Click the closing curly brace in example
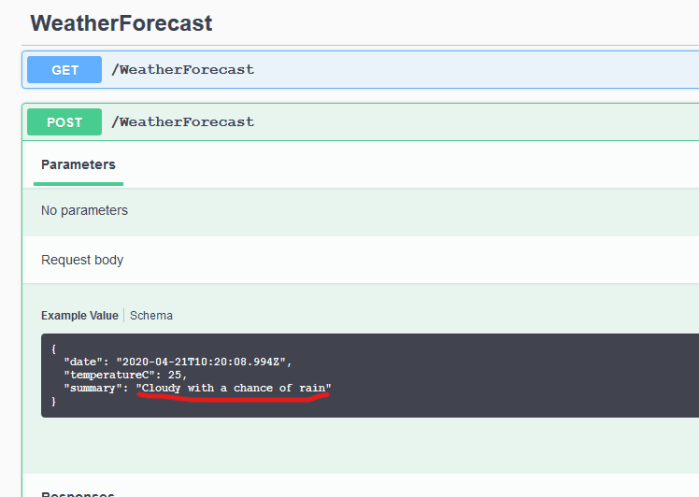Viewport: 699px width, 497px height. point(53,401)
